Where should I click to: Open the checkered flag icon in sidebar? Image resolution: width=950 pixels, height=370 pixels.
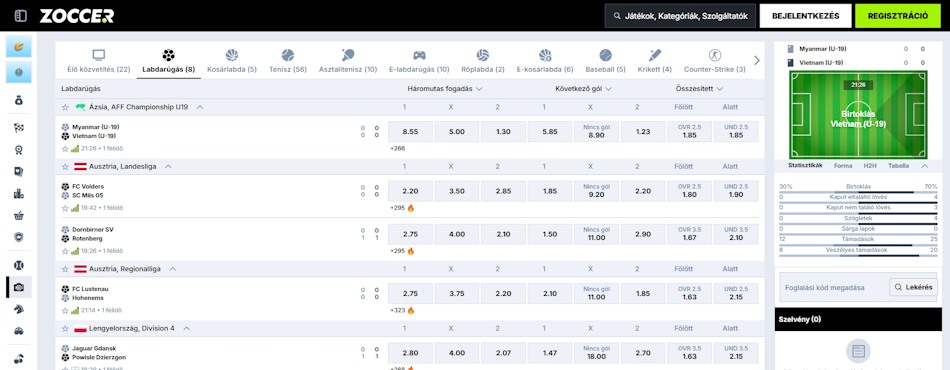(19, 128)
